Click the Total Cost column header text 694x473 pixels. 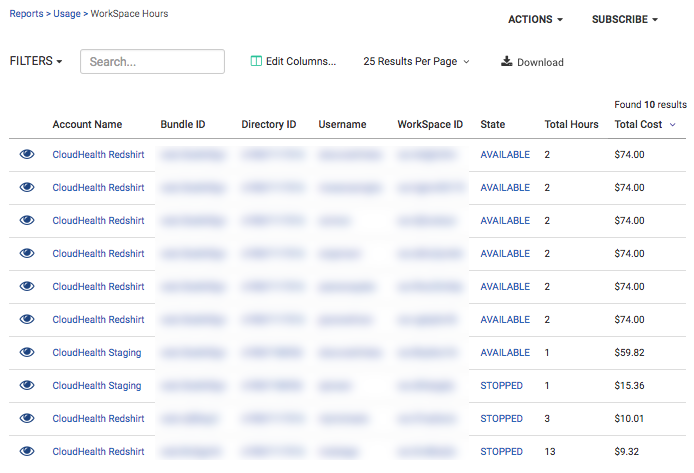coord(638,124)
